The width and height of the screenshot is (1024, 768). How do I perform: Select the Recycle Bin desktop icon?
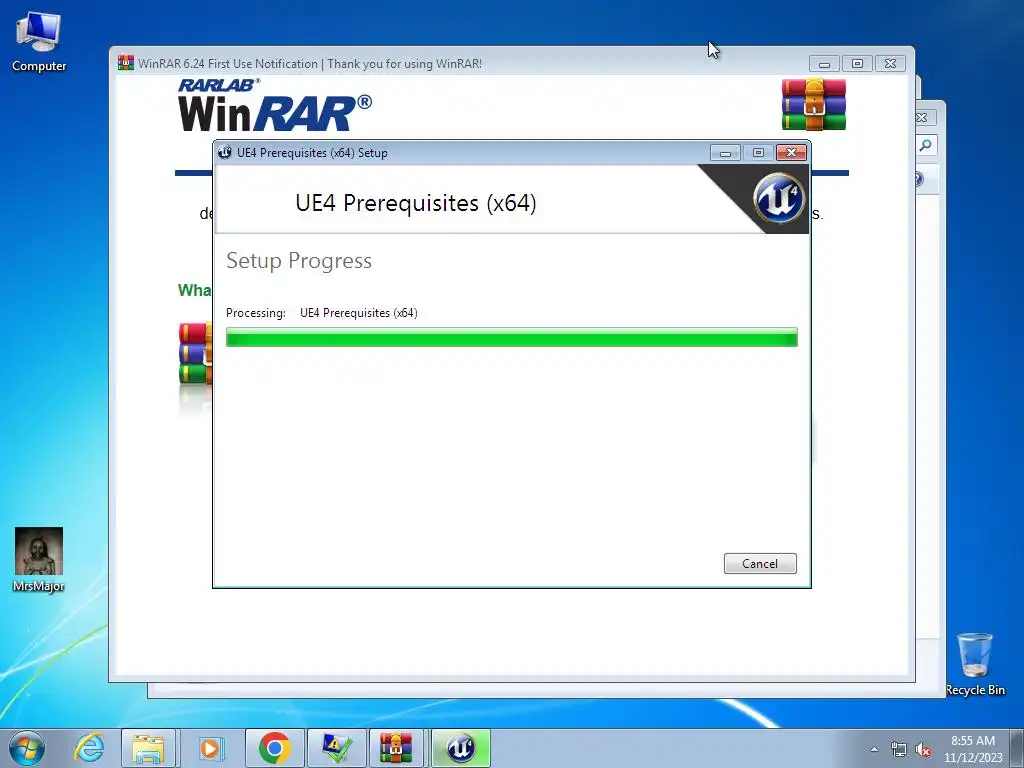(974, 664)
